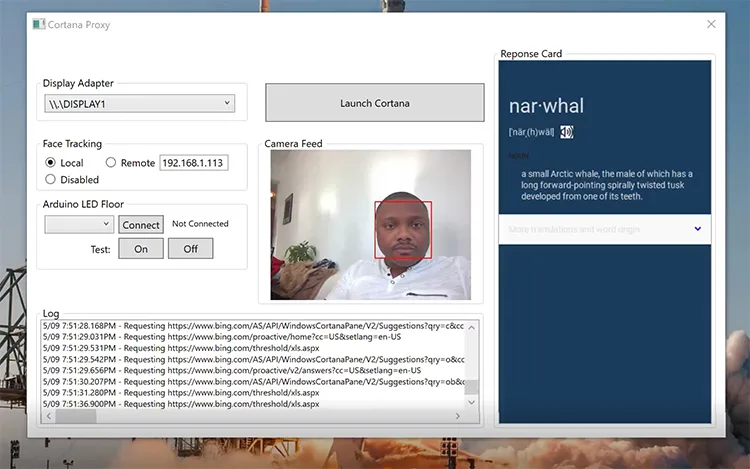
Task: Click the 'nar·whal' heading
Action: click(546, 106)
